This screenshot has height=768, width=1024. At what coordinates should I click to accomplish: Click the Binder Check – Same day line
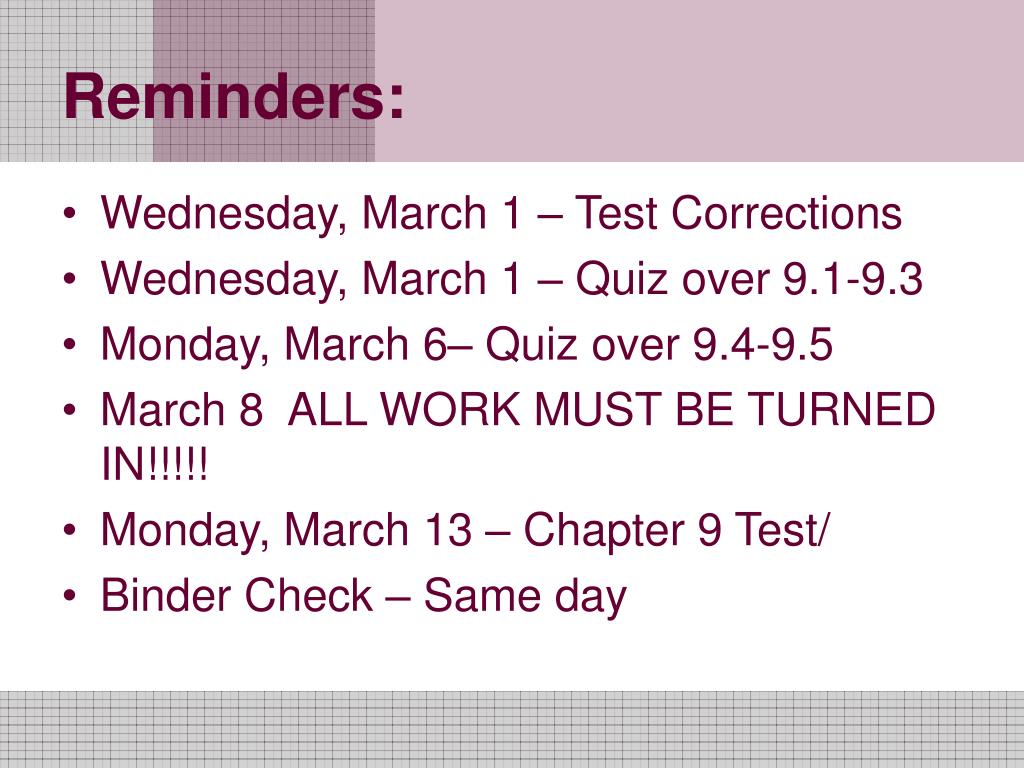point(364,596)
